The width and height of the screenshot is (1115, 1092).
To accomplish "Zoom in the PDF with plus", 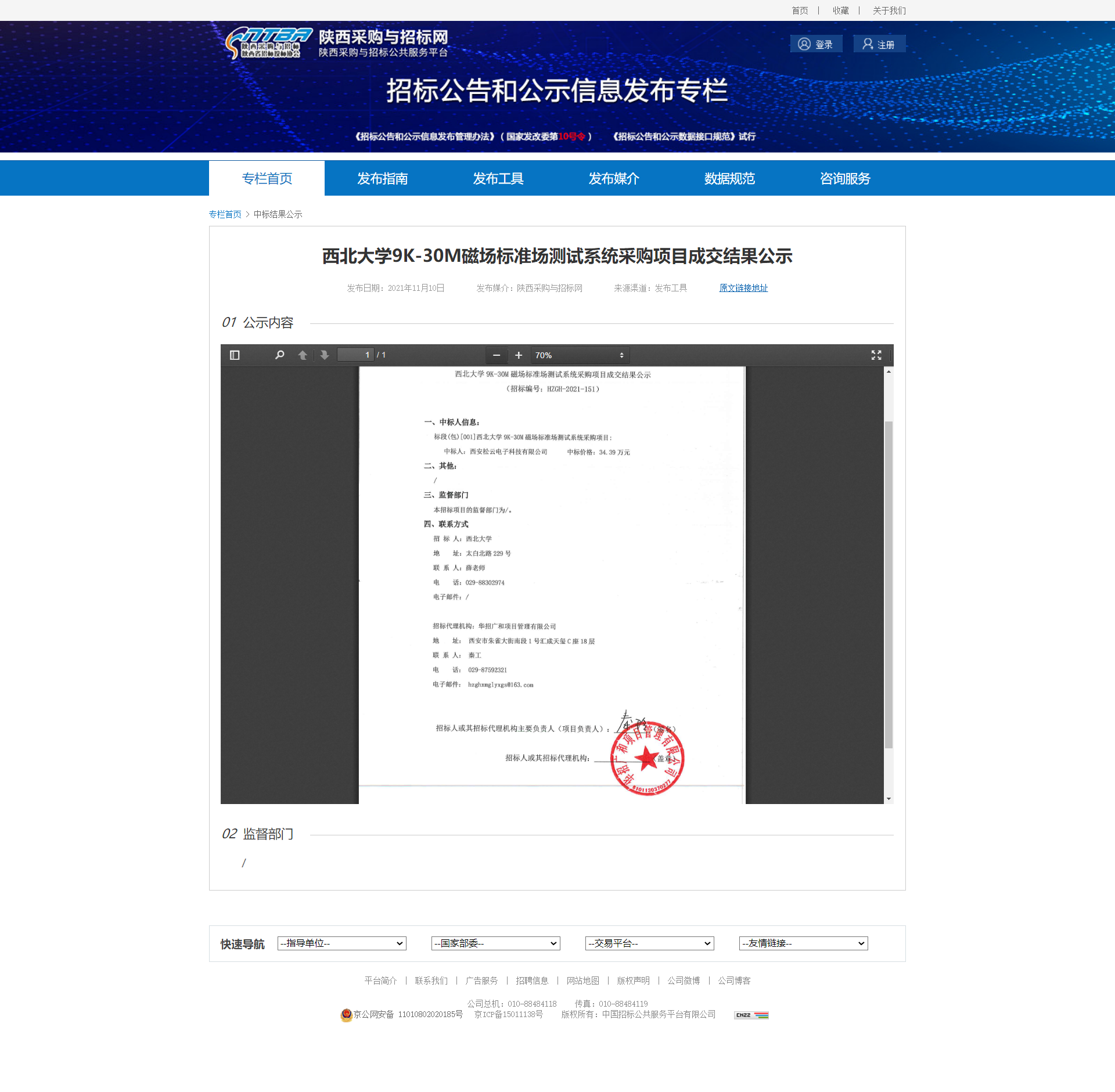I will (519, 355).
